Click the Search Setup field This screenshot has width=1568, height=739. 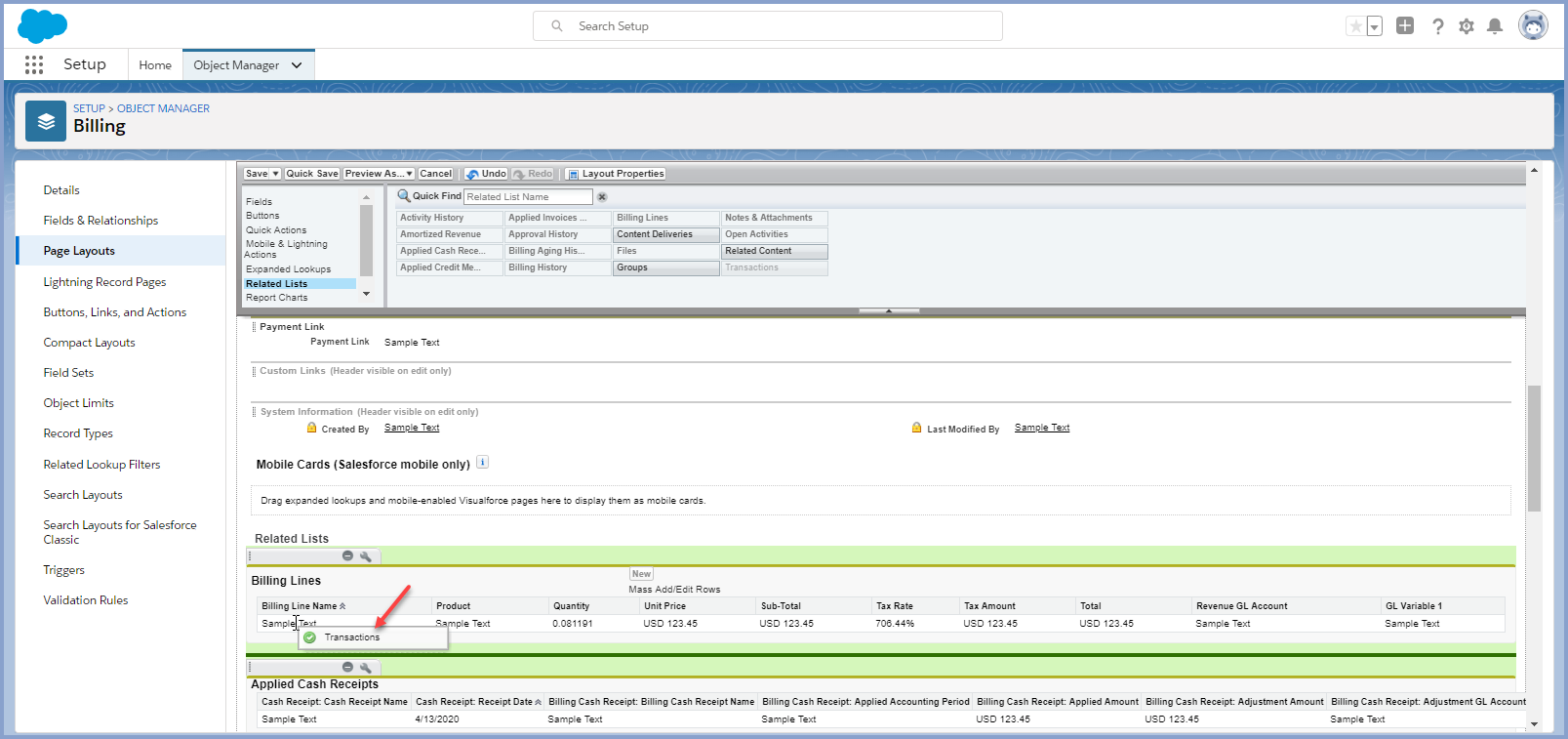tap(768, 26)
